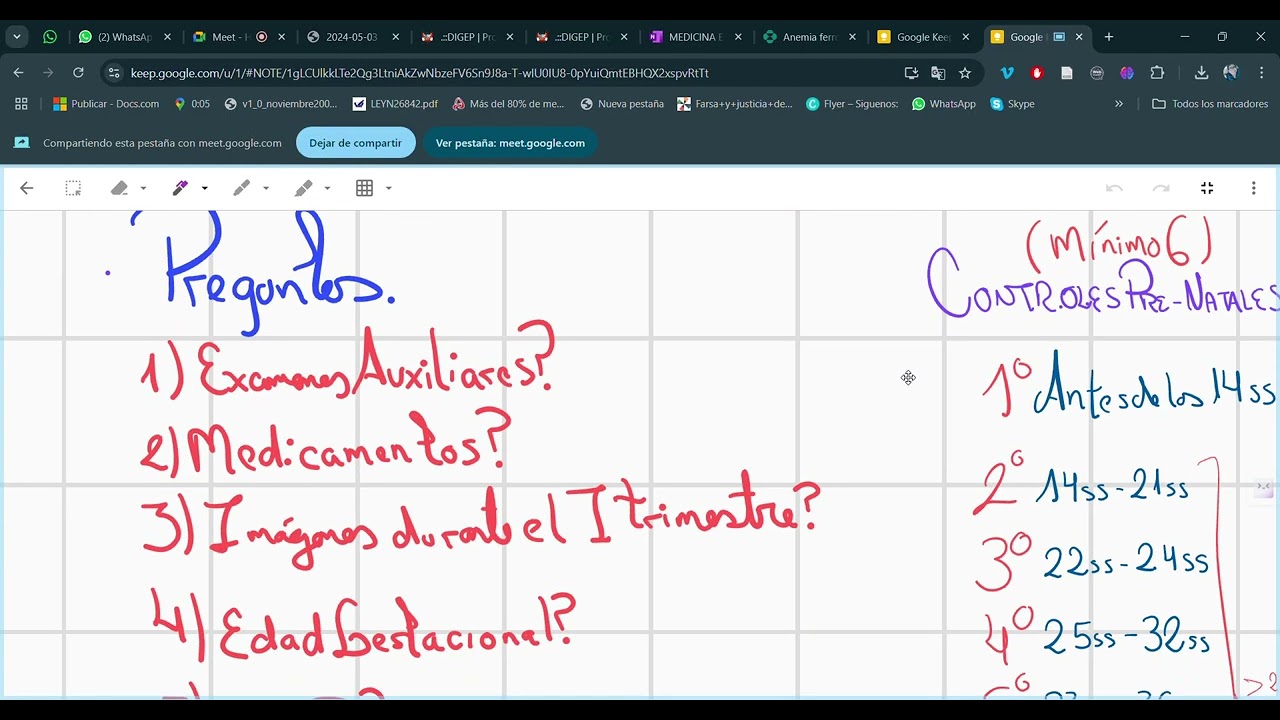Expand eraser tool options arrow
This screenshot has width=1280, height=720.
(x=143, y=188)
